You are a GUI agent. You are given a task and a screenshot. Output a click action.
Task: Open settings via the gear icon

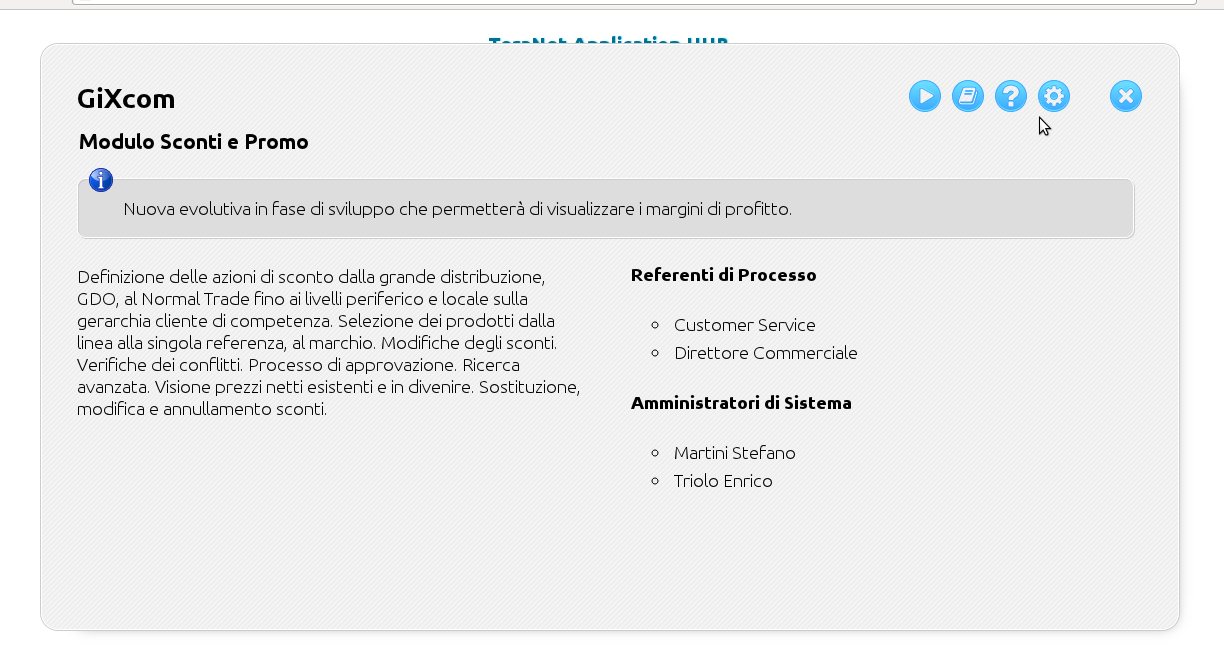(1054, 96)
